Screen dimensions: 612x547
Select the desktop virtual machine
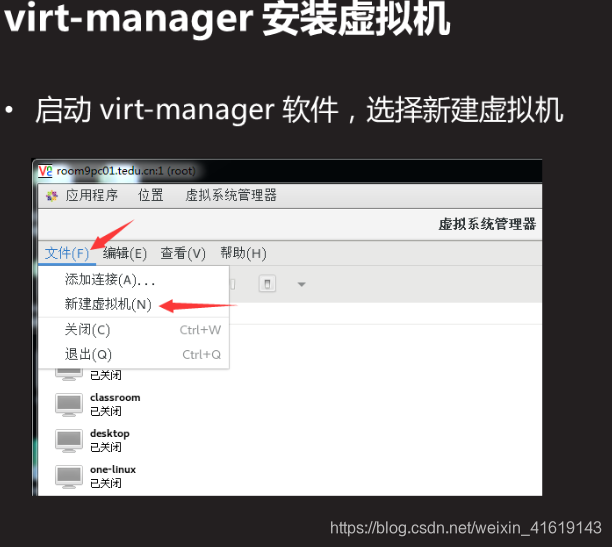pyautogui.click(x=290, y=440)
